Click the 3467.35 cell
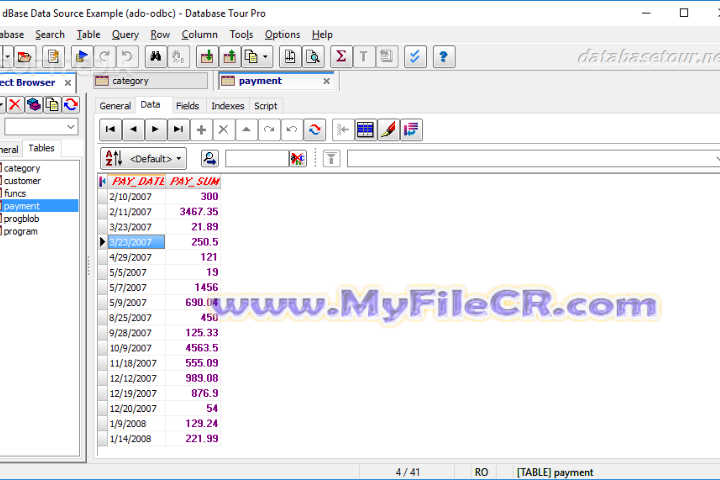Image resolution: width=720 pixels, height=480 pixels. click(x=193, y=212)
